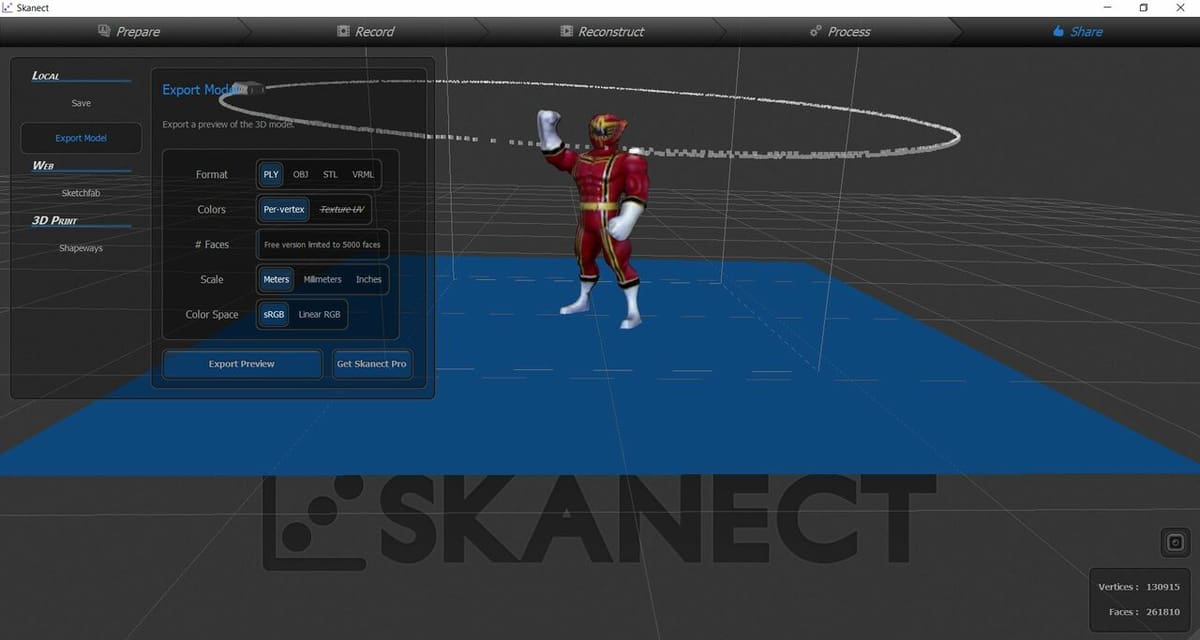Click the Reconstruct tab icon
Image resolution: width=1200 pixels, height=640 pixels.
click(x=567, y=31)
